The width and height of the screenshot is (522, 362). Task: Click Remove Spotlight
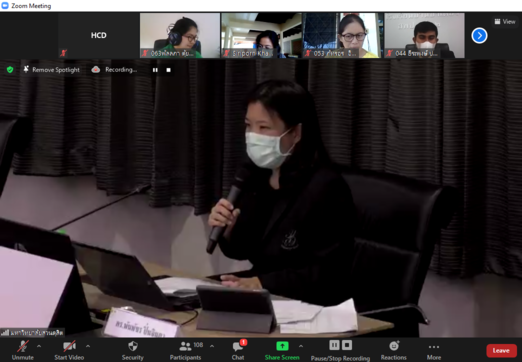[x=52, y=70]
